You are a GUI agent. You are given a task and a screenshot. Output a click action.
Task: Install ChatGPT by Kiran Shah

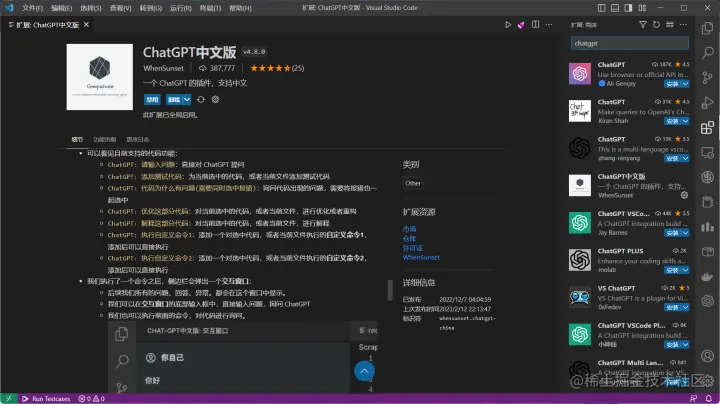tap(672, 121)
